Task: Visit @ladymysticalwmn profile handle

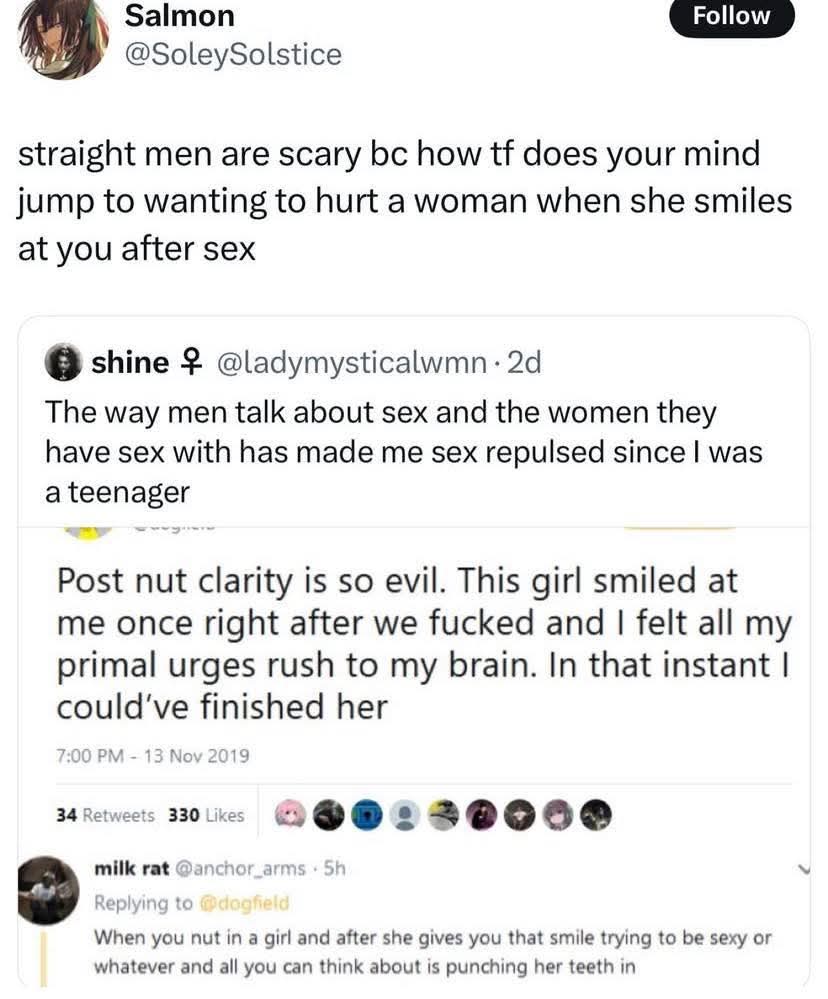Action: click(x=352, y=363)
